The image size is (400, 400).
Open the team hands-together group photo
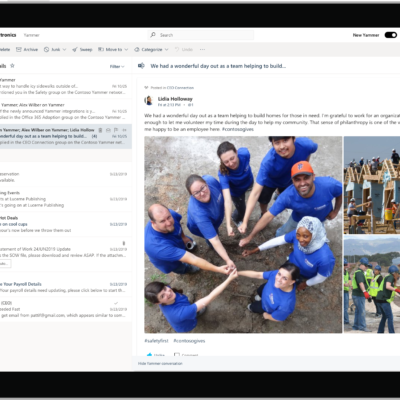click(x=243, y=234)
